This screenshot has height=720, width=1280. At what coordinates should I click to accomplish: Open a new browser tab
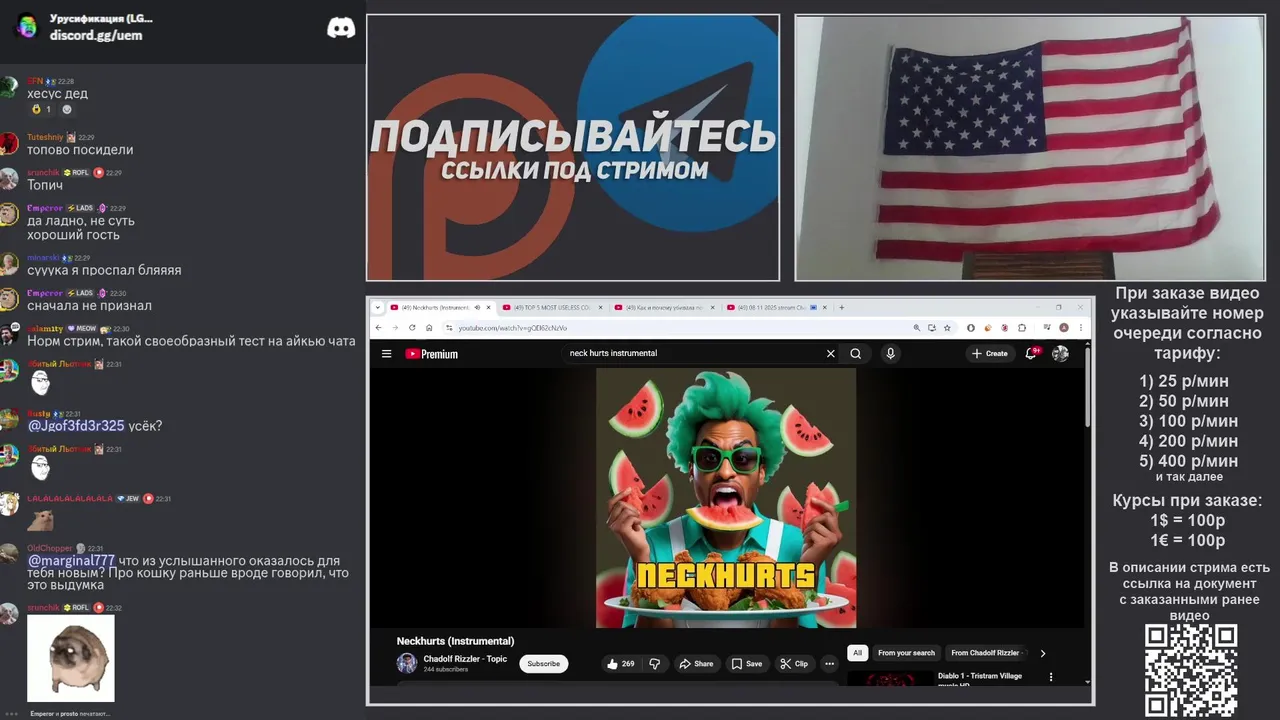tap(841, 307)
